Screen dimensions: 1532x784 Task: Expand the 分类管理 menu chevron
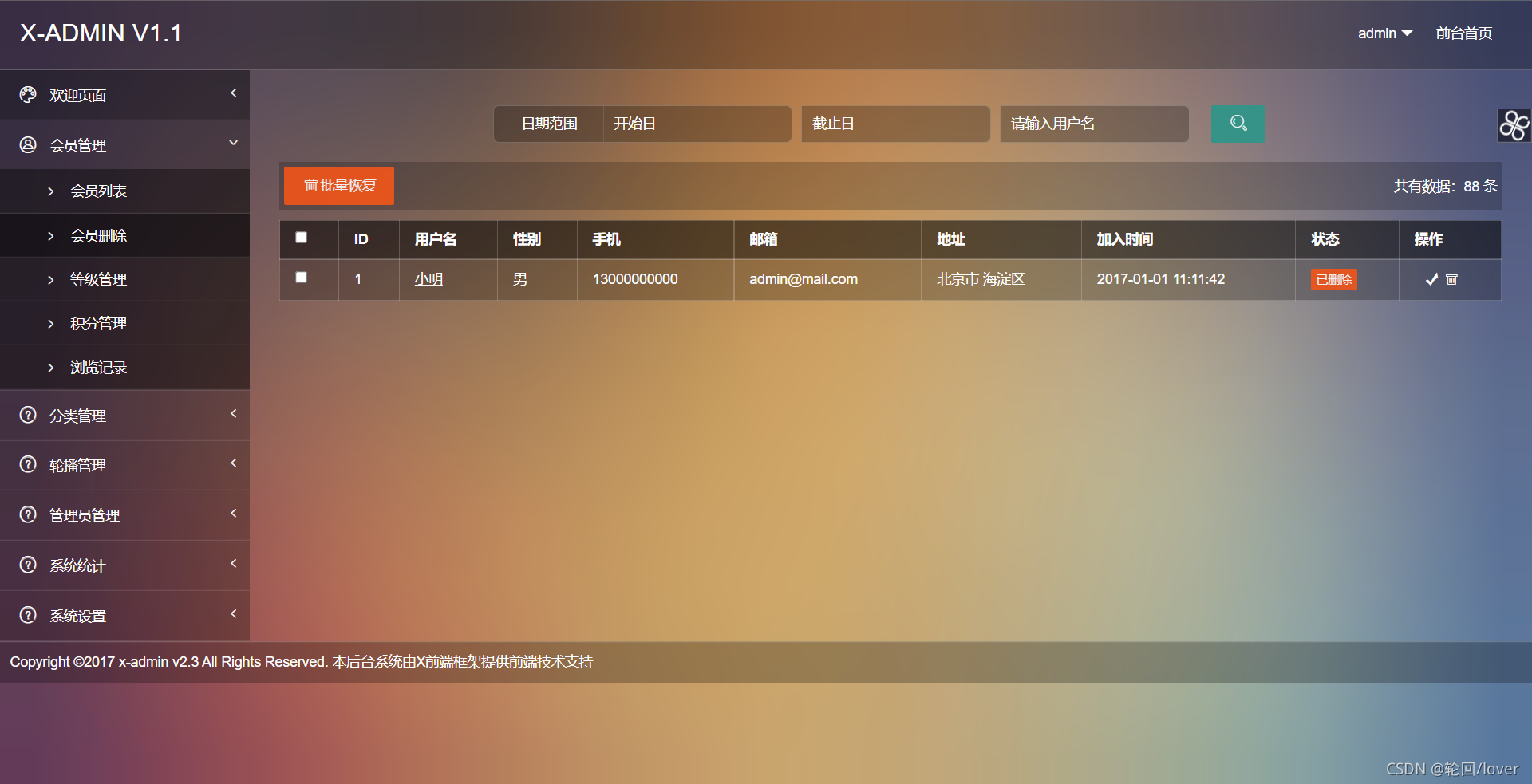click(234, 413)
